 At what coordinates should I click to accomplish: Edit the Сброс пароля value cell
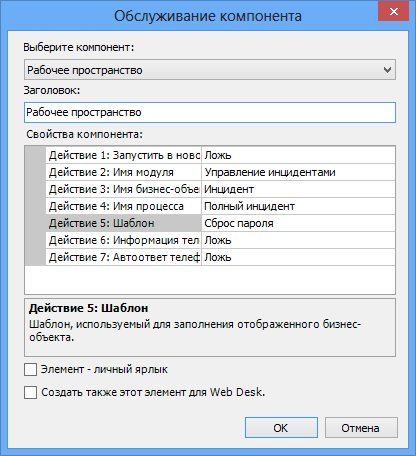(298, 223)
